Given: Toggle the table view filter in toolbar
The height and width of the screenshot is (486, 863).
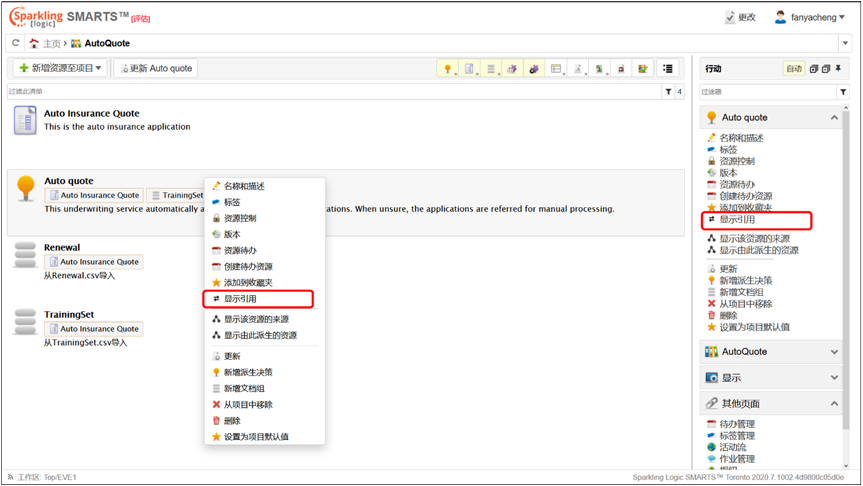Looking at the screenshot, I should [x=556, y=69].
